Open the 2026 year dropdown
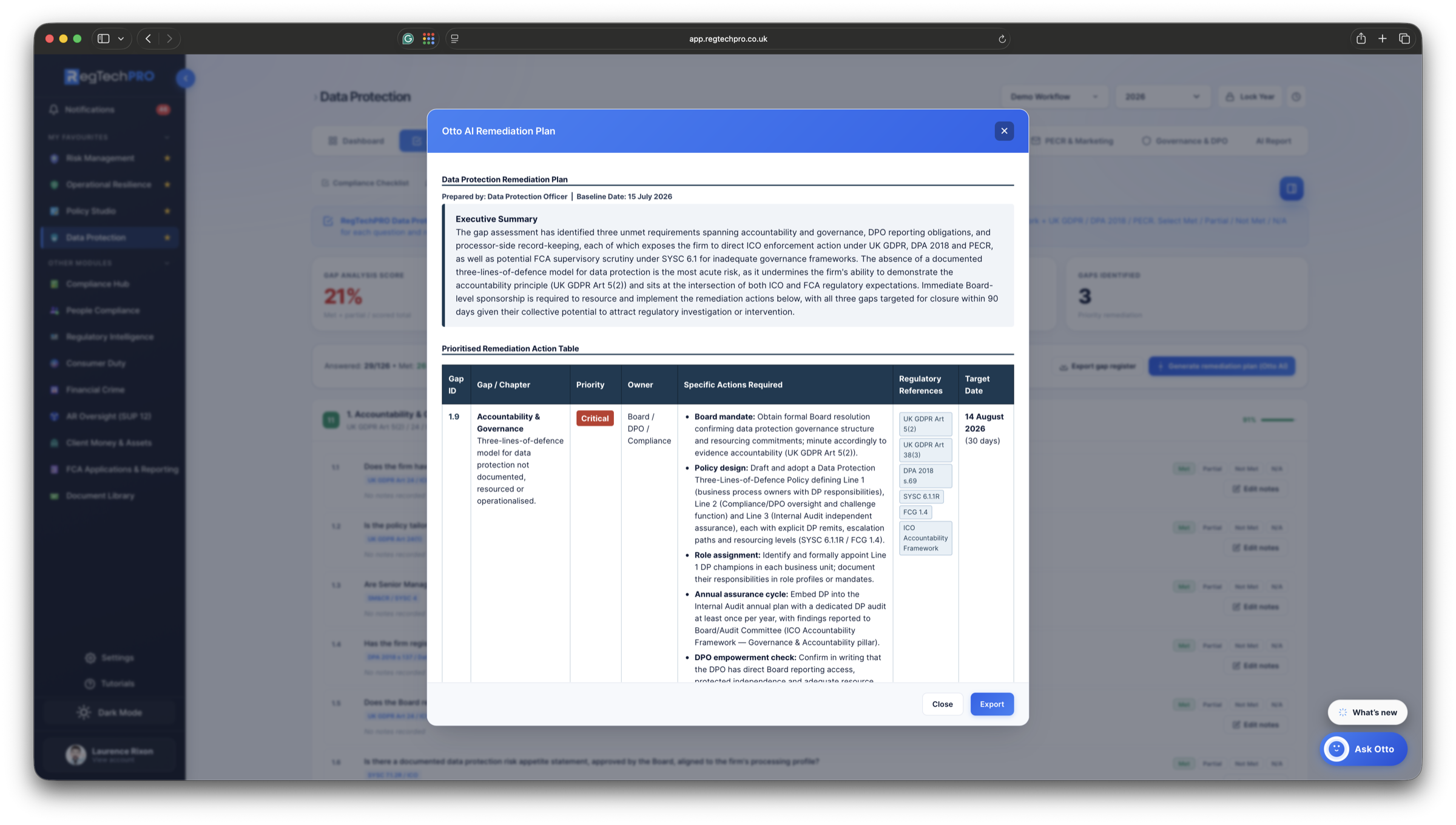 1162,97
